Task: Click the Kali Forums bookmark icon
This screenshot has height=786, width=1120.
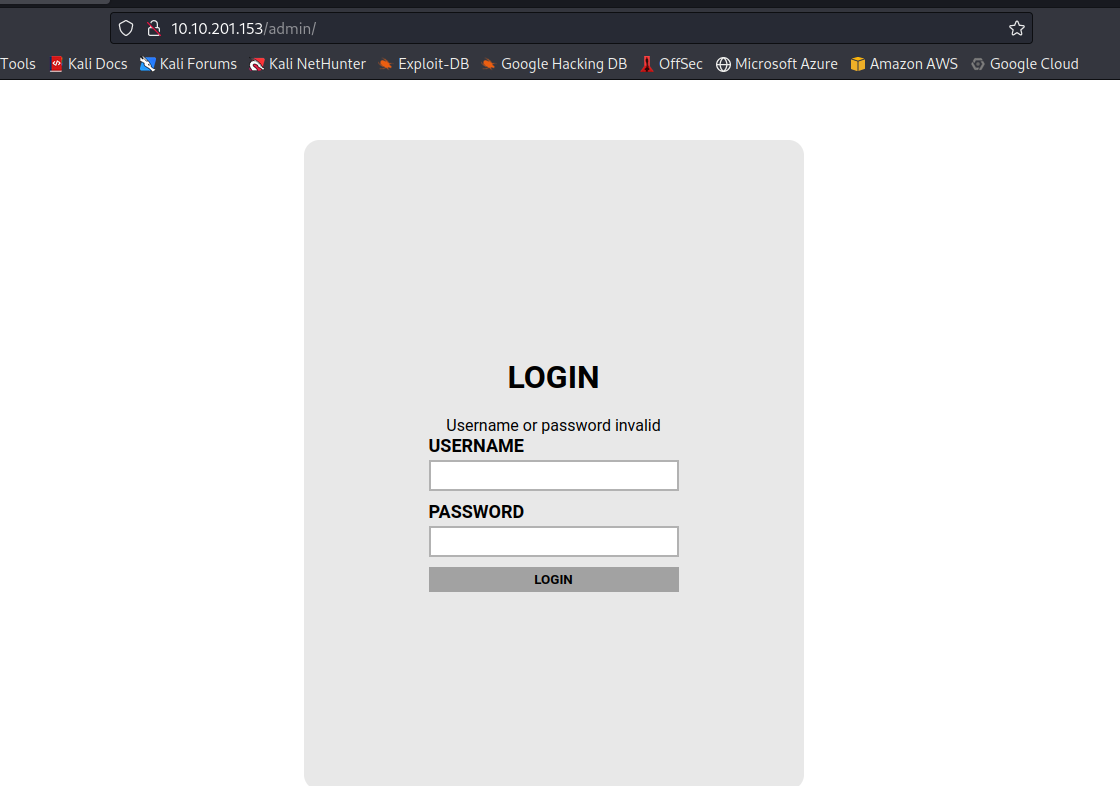Action: click(150, 63)
